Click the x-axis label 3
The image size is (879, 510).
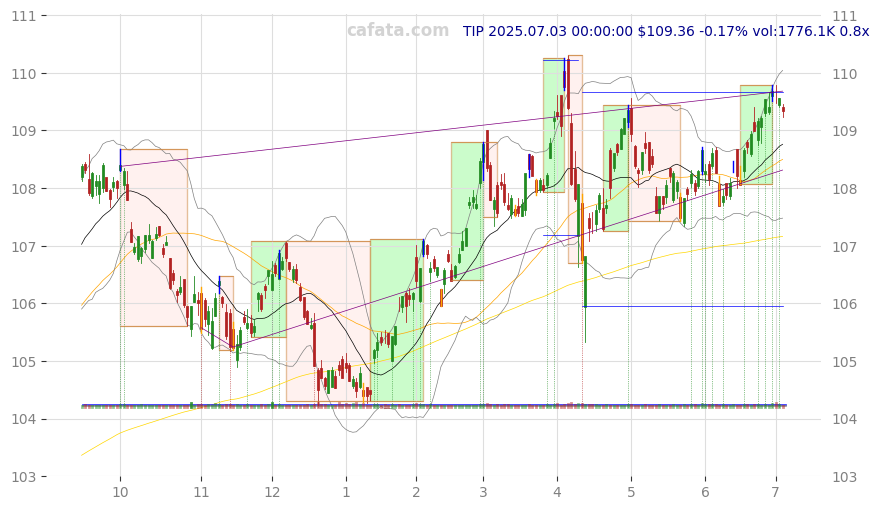(x=483, y=493)
